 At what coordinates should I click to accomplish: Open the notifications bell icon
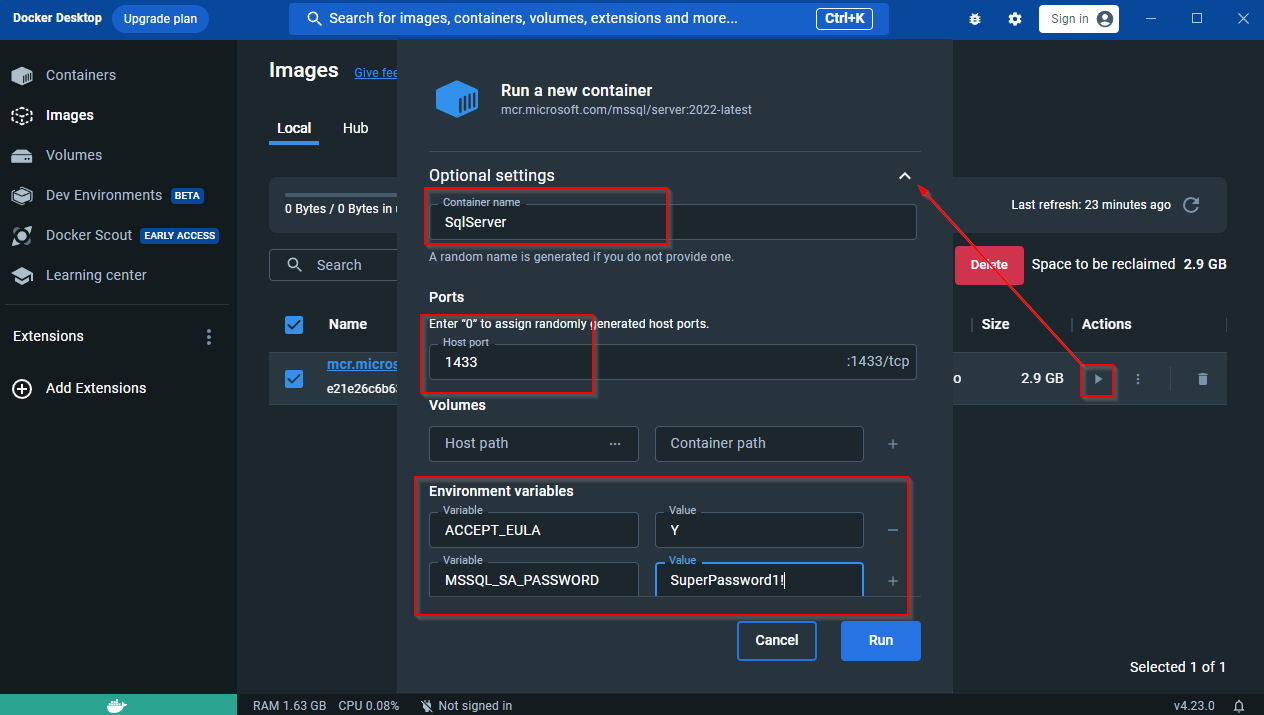pos(1239,706)
